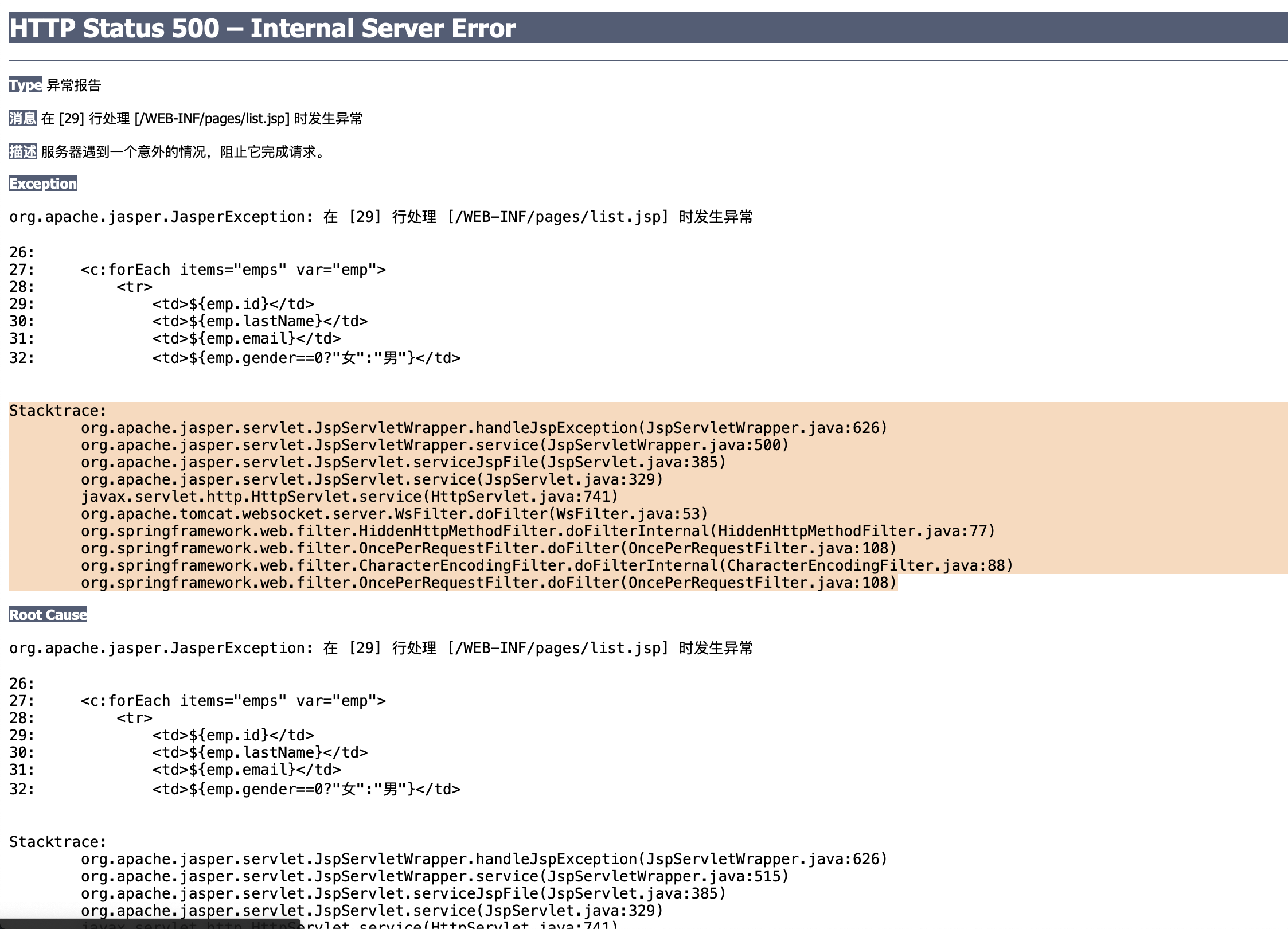Click the Exception section label
Viewport: 1288px width, 929px height.
pos(43,184)
